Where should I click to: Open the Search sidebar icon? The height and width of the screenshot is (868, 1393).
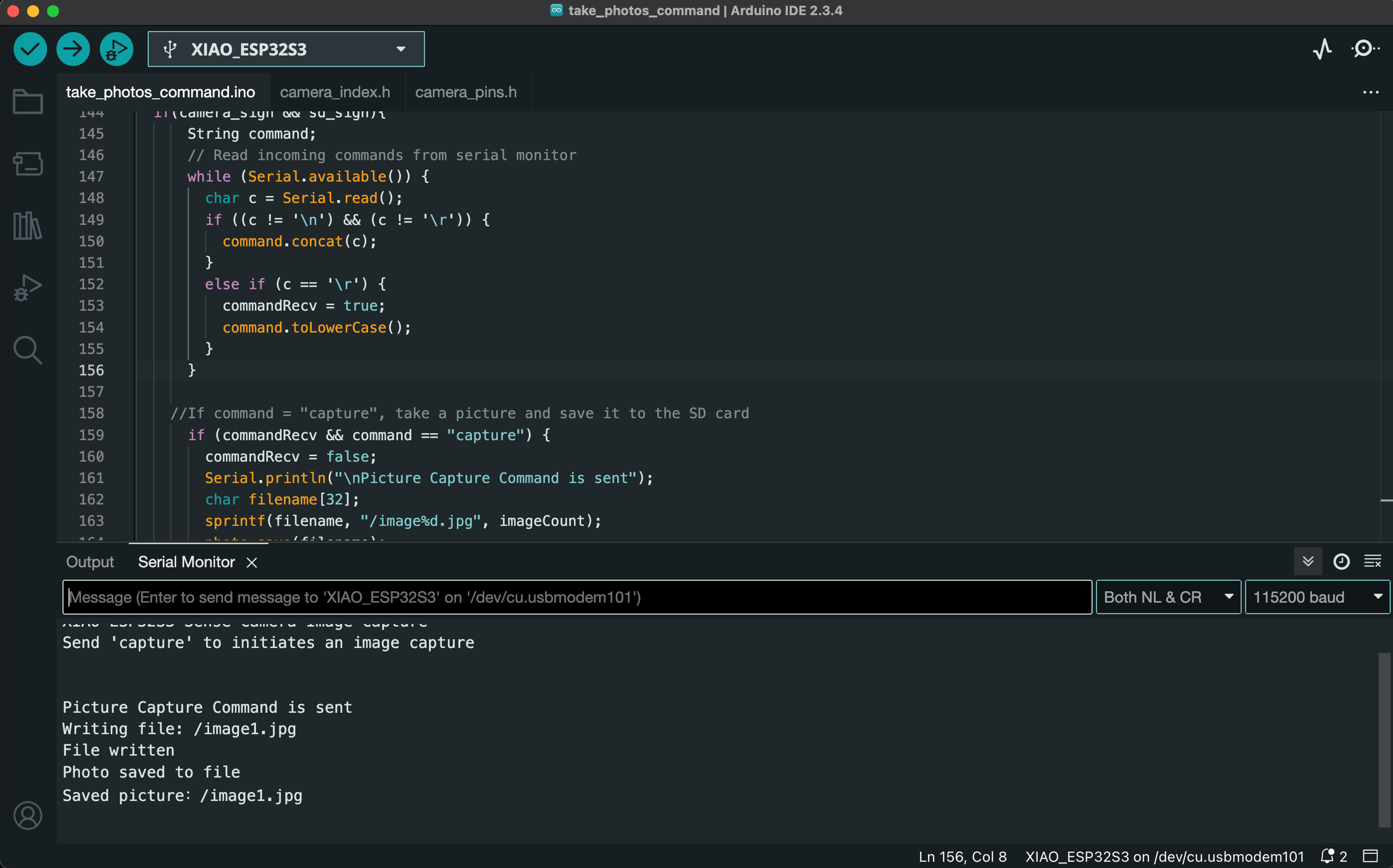tap(28, 350)
